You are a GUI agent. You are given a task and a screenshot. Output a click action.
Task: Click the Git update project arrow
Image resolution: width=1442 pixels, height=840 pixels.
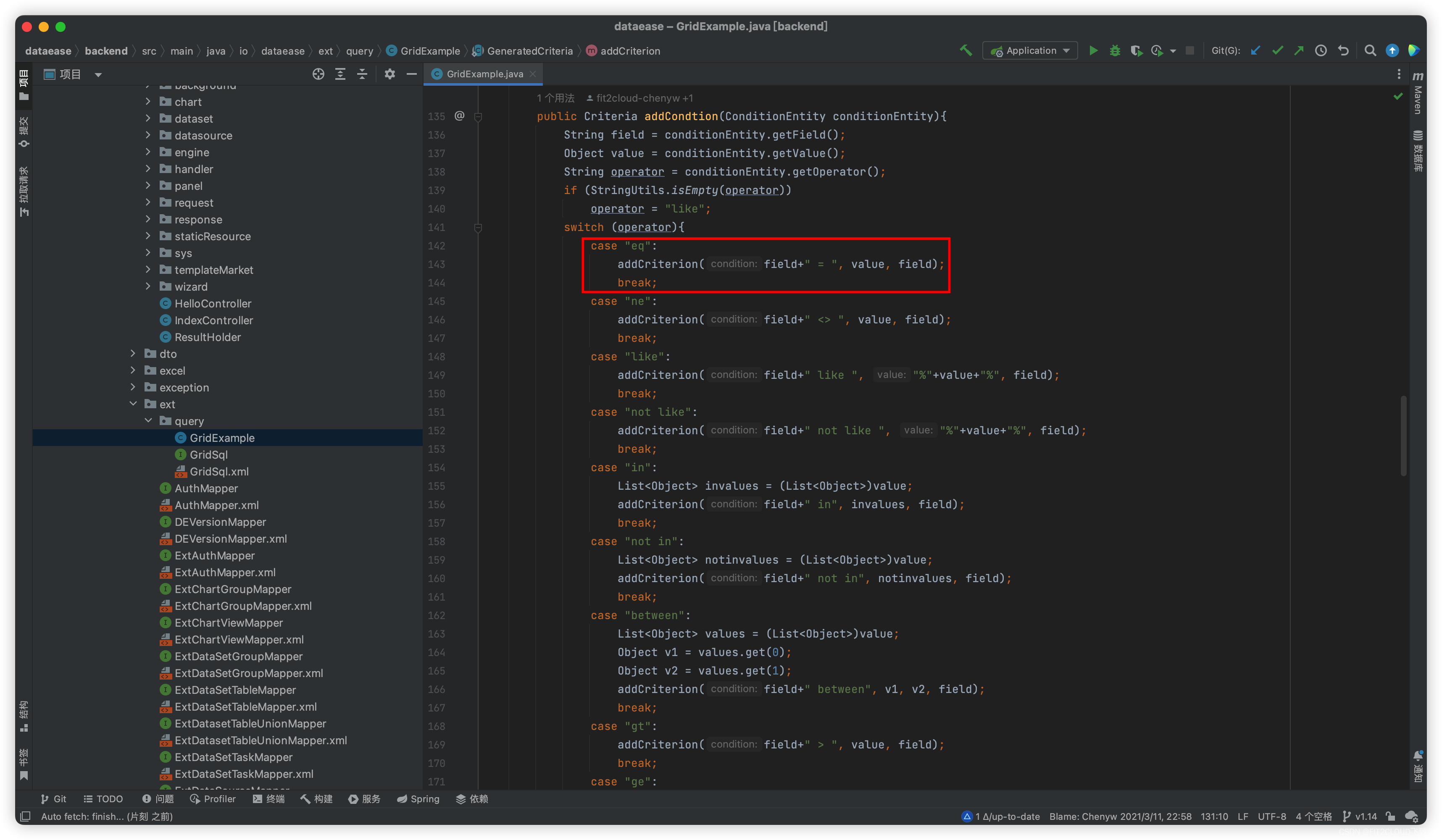click(x=1255, y=51)
